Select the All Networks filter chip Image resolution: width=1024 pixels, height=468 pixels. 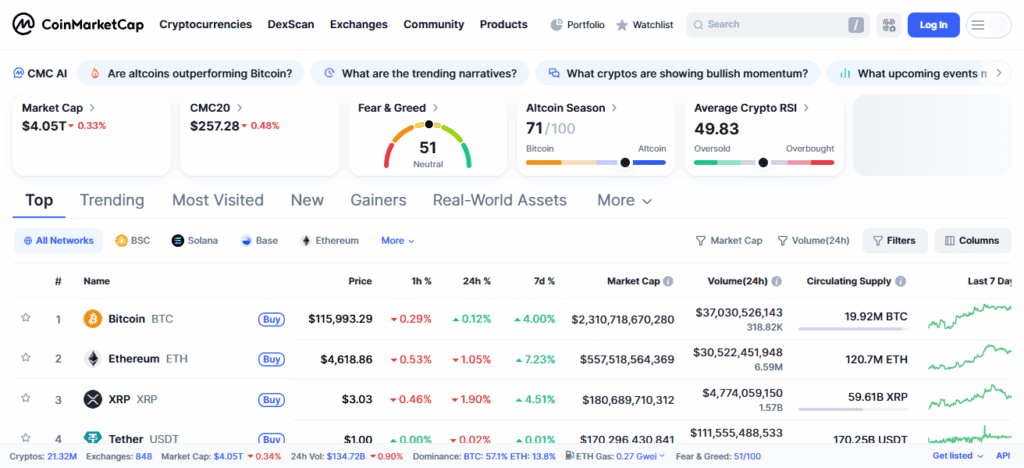click(58, 240)
